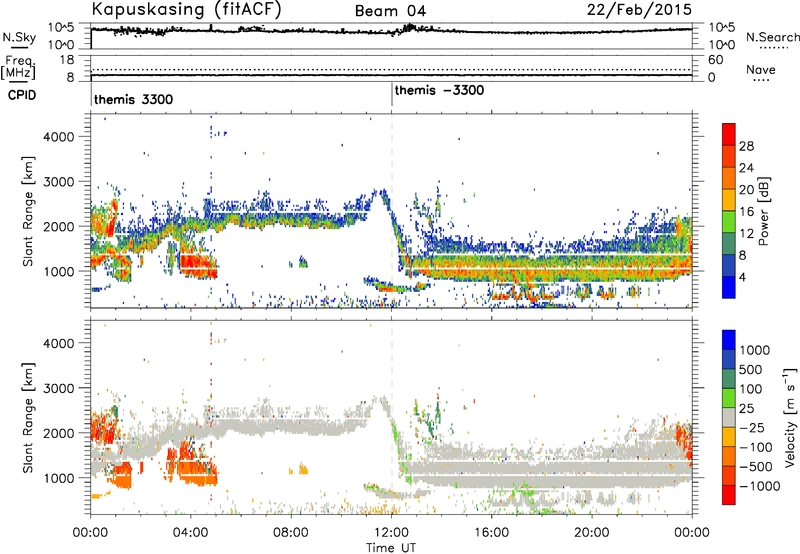Click the "themis -3300" CPID text

pos(439,90)
